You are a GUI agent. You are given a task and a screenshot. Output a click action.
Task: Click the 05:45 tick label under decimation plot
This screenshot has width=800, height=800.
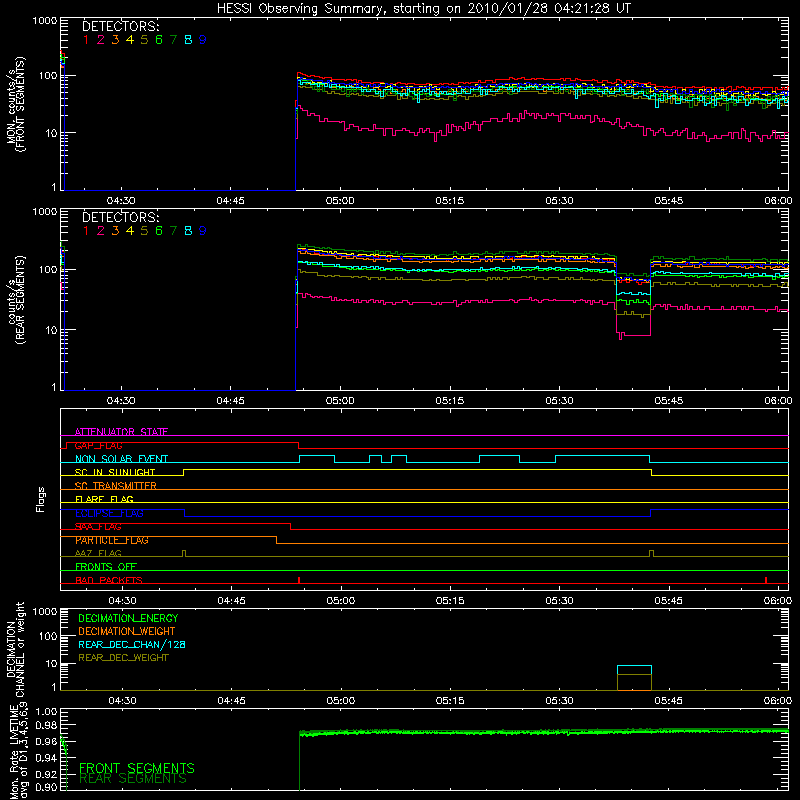(x=668, y=701)
